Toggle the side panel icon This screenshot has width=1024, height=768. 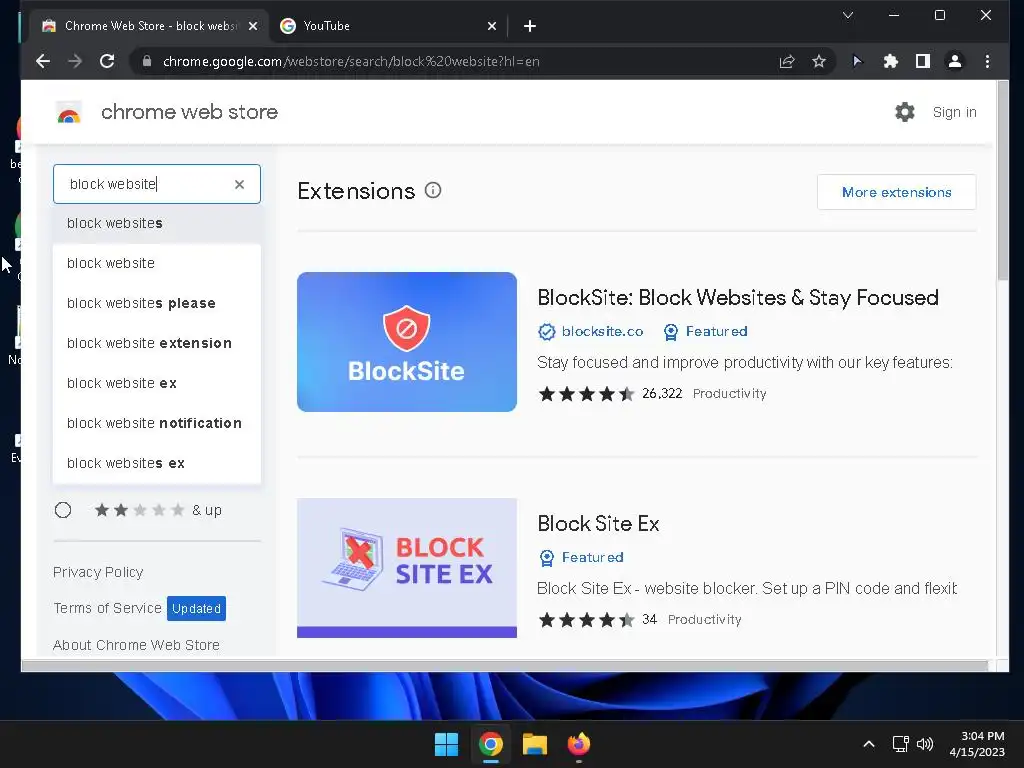tap(922, 61)
